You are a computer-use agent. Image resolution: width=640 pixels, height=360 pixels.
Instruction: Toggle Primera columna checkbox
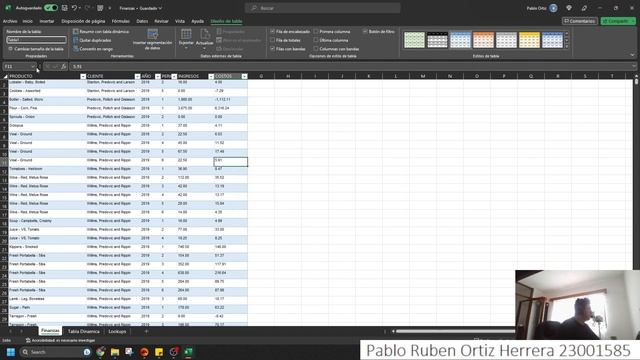(316, 31)
